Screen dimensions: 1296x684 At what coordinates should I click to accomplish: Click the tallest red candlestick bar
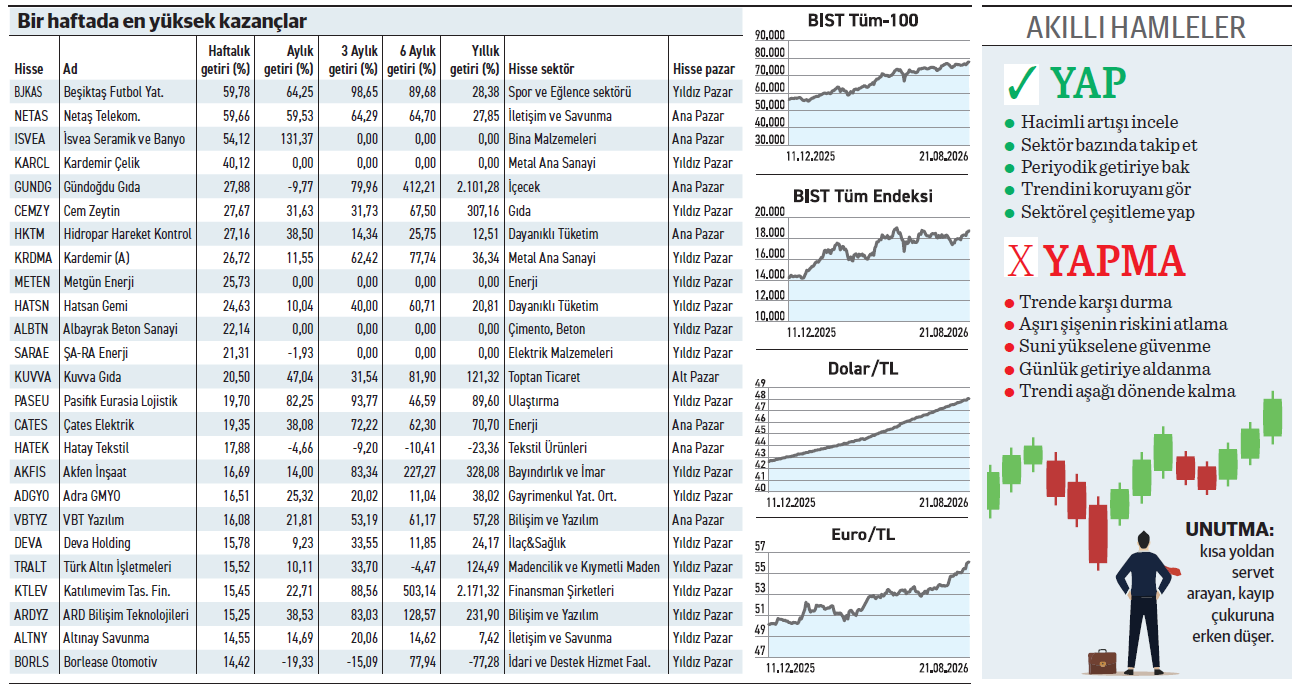click(1098, 535)
